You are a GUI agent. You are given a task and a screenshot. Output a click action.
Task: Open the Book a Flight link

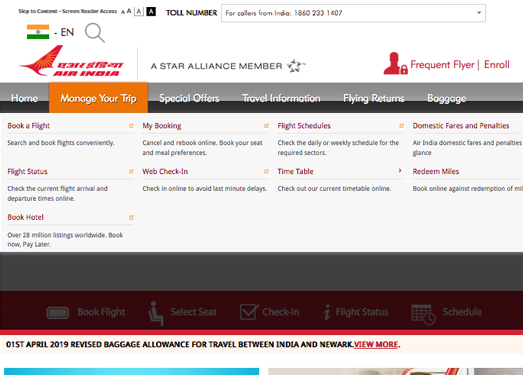pyautogui.click(x=29, y=126)
